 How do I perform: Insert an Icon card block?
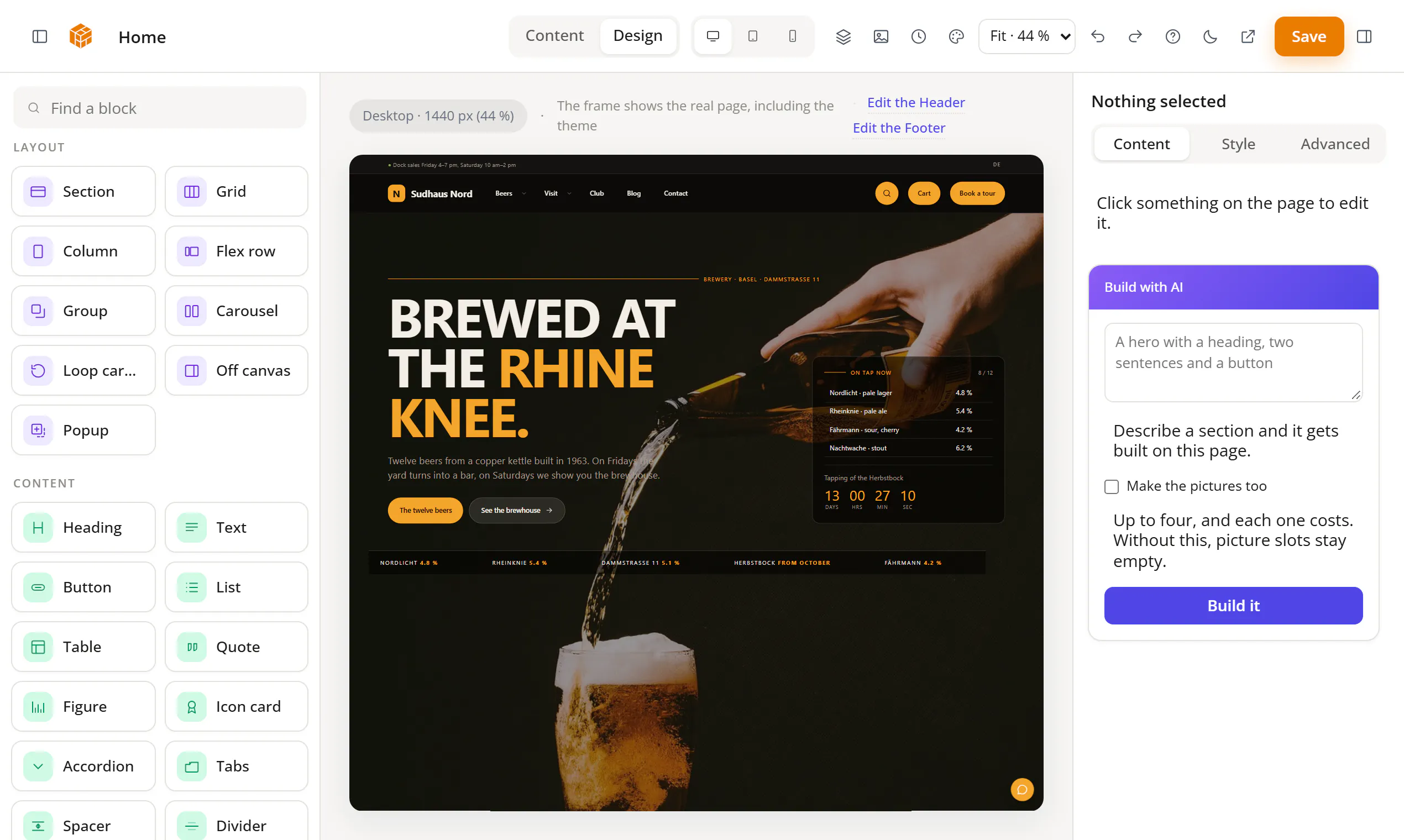(x=236, y=706)
